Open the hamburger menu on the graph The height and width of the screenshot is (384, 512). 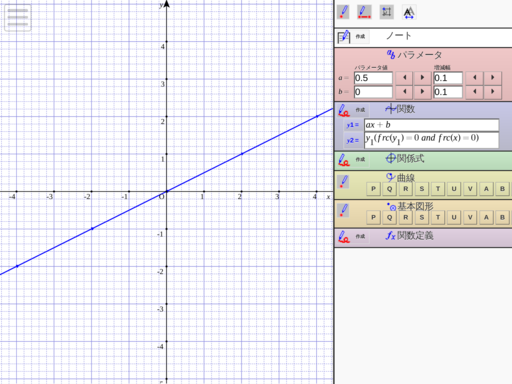pyautogui.click(x=18, y=18)
